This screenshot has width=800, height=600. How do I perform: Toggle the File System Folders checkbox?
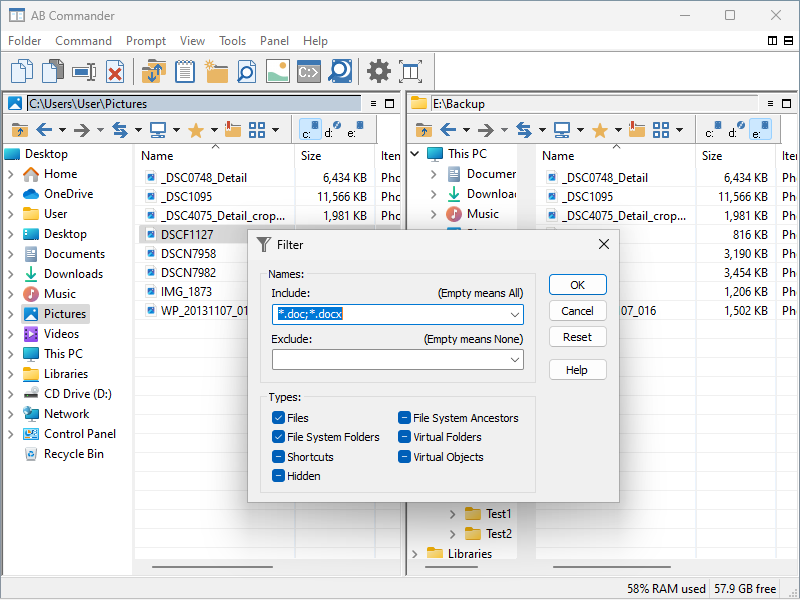click(x=278, y=437)
